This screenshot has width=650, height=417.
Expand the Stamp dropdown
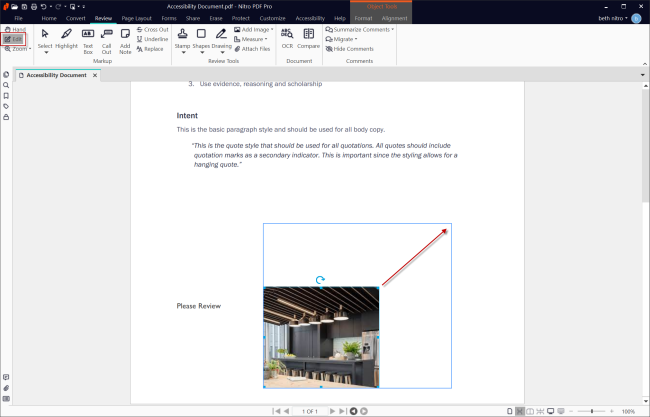point(182,51)
